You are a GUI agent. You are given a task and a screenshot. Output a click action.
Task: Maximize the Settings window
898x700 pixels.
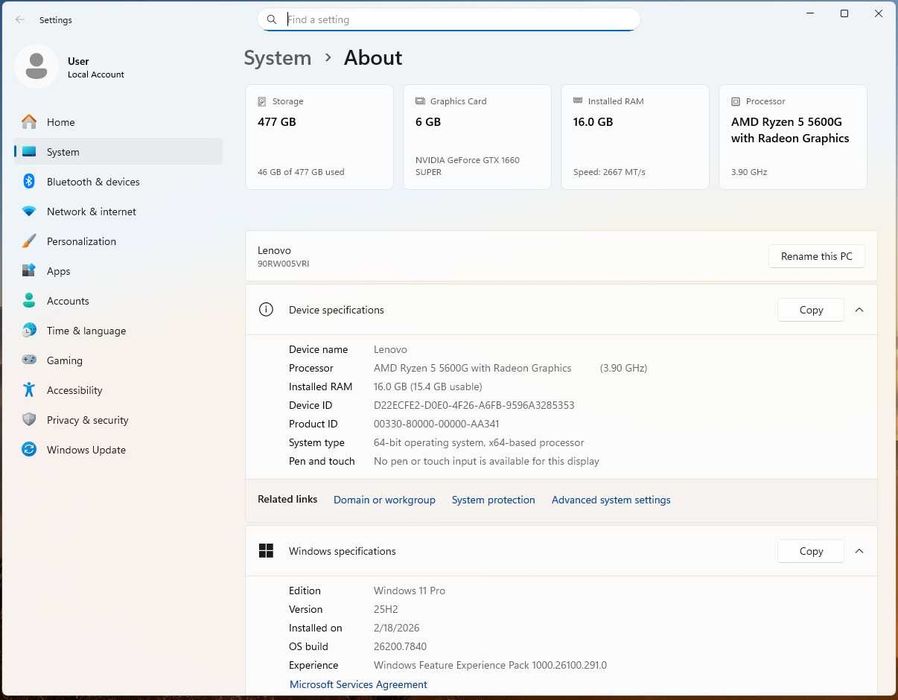point(844,13)
